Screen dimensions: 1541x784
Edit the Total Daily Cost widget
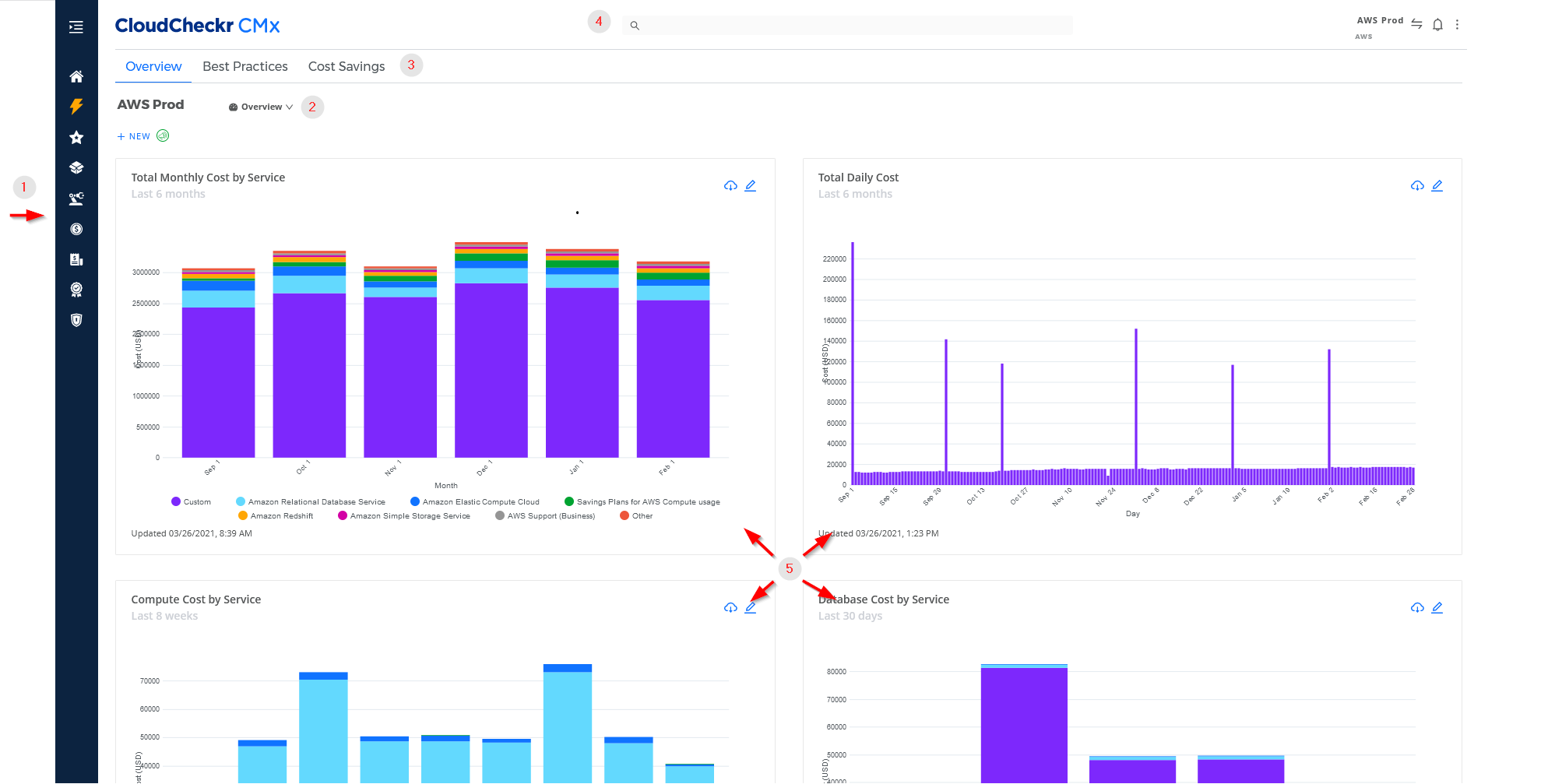1437,185
